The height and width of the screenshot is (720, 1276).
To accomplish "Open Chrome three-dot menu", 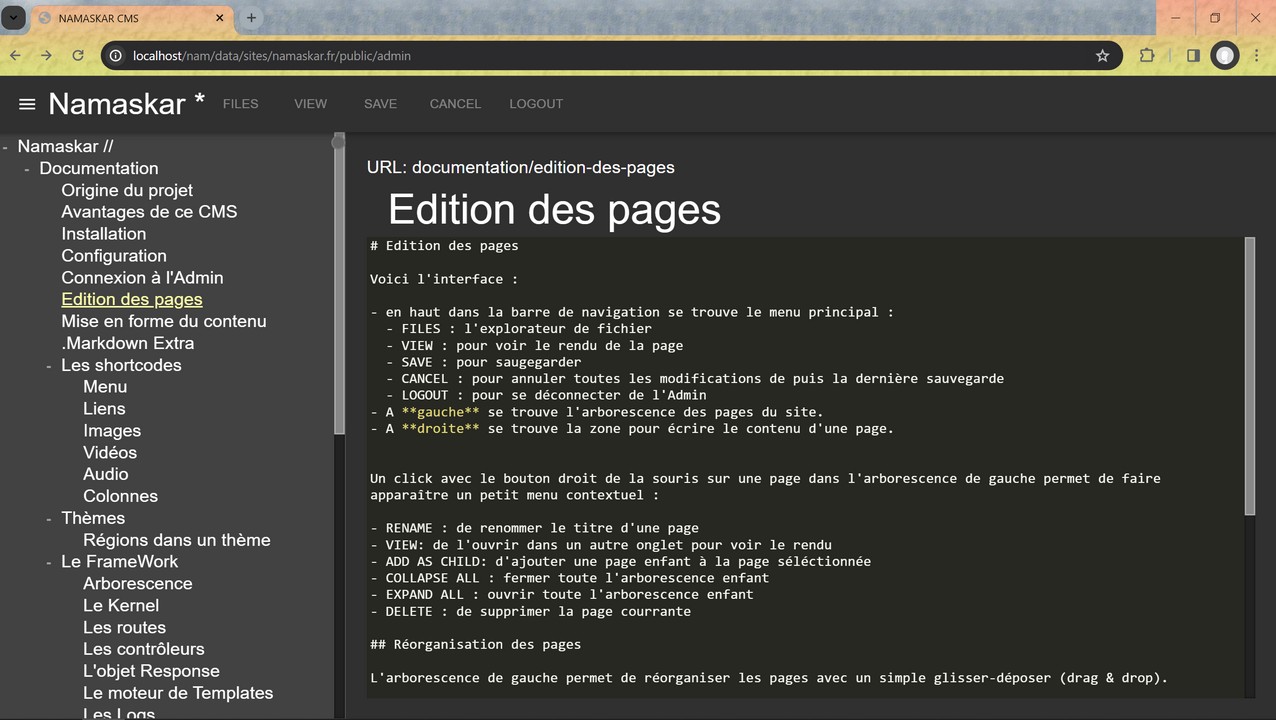I will pyautogui.click(x=1257, y=56).
